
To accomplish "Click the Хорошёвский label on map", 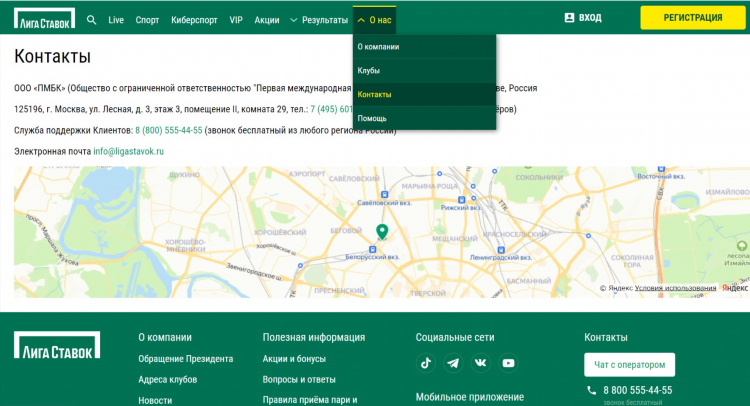I will coord(280,232).
